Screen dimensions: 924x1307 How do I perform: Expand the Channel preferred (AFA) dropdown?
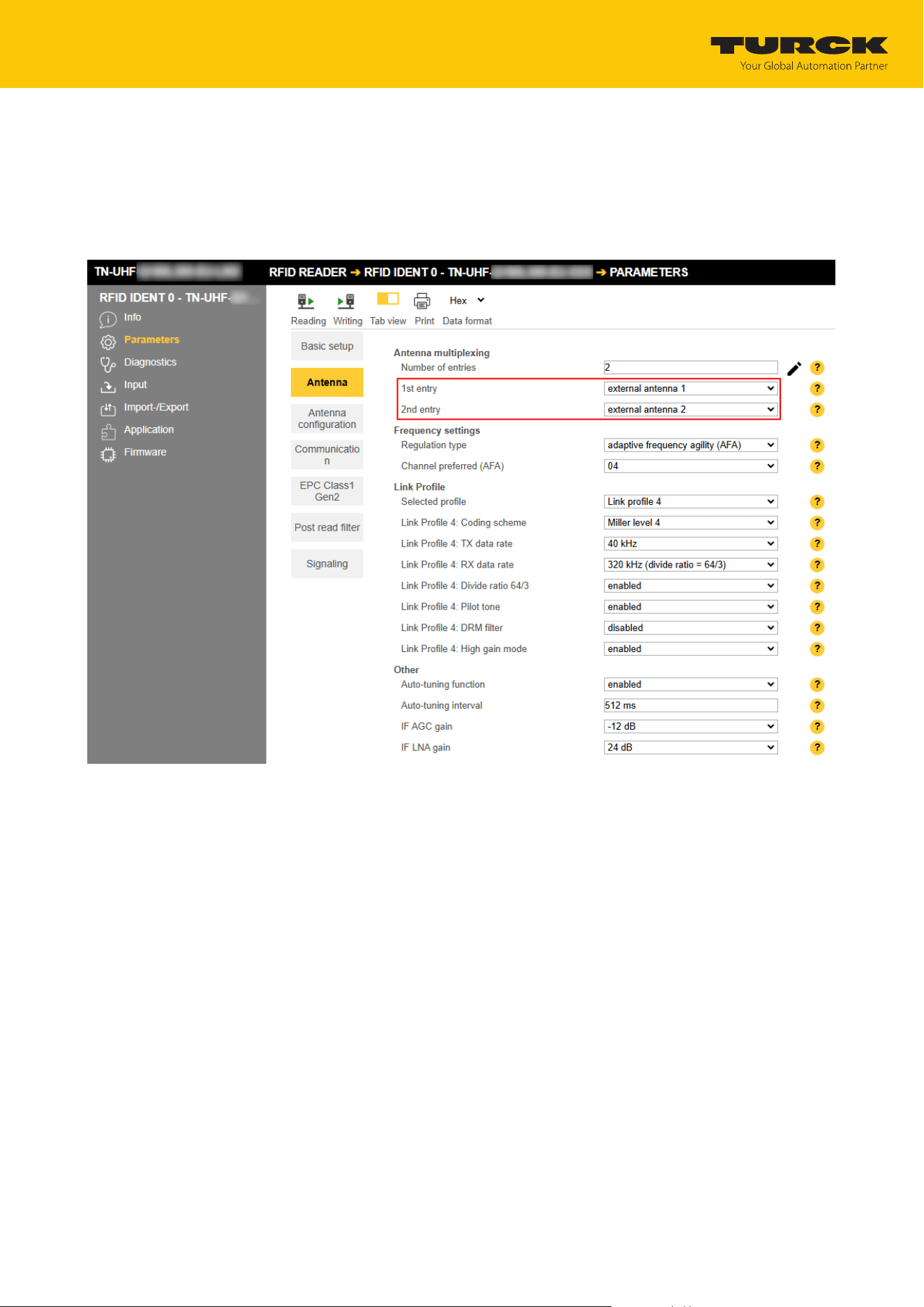click(691, 466)
